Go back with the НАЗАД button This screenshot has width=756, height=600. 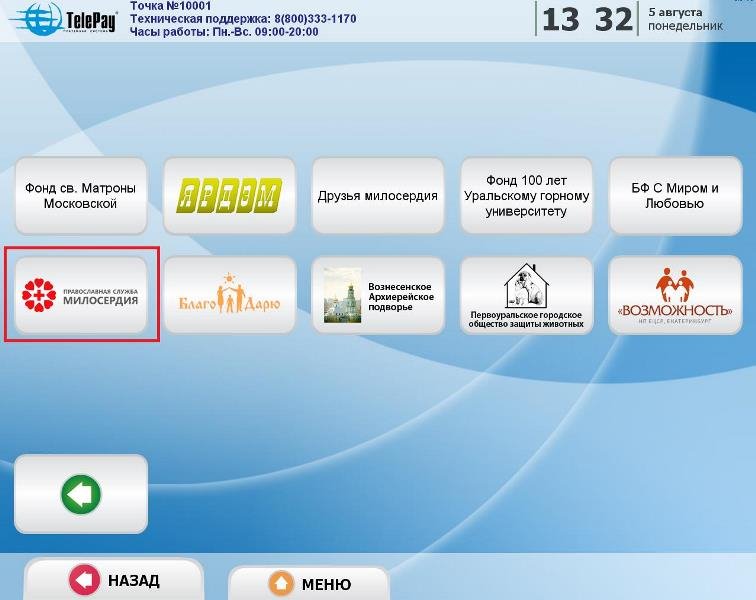click(x=114, y=580)
